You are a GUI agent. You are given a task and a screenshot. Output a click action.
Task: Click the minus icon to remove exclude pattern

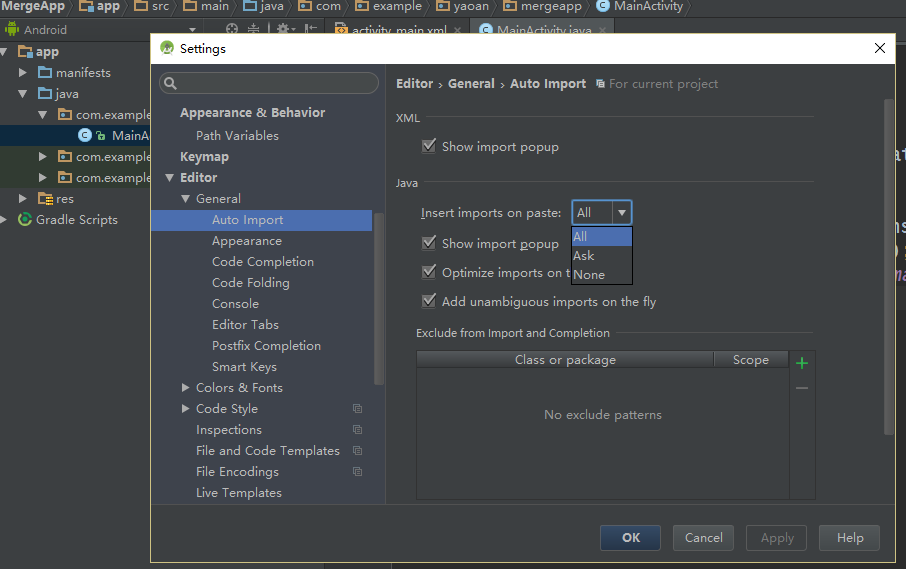(801, 388)
